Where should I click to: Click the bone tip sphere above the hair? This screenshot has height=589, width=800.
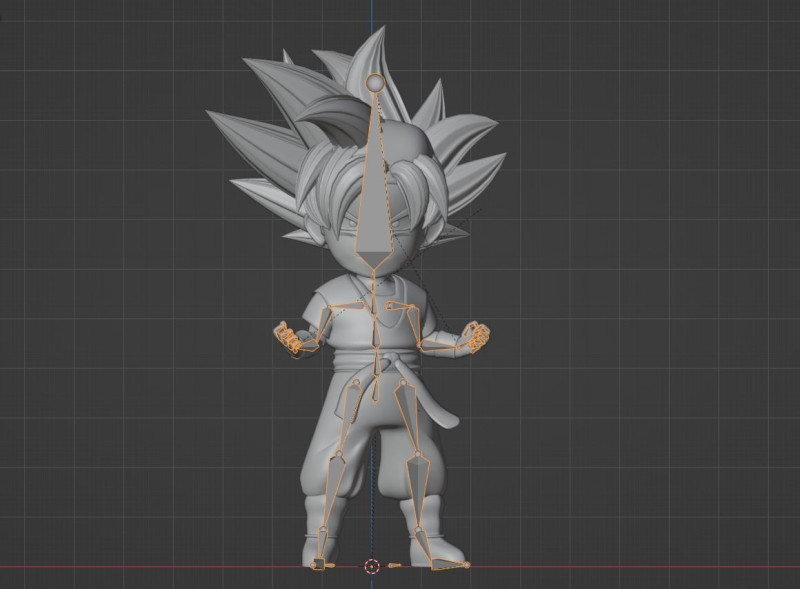[375, 82]
